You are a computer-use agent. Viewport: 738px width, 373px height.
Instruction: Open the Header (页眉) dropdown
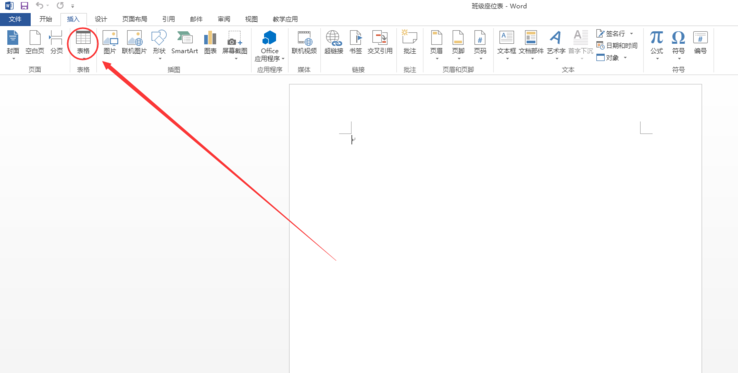pos(436,45)
